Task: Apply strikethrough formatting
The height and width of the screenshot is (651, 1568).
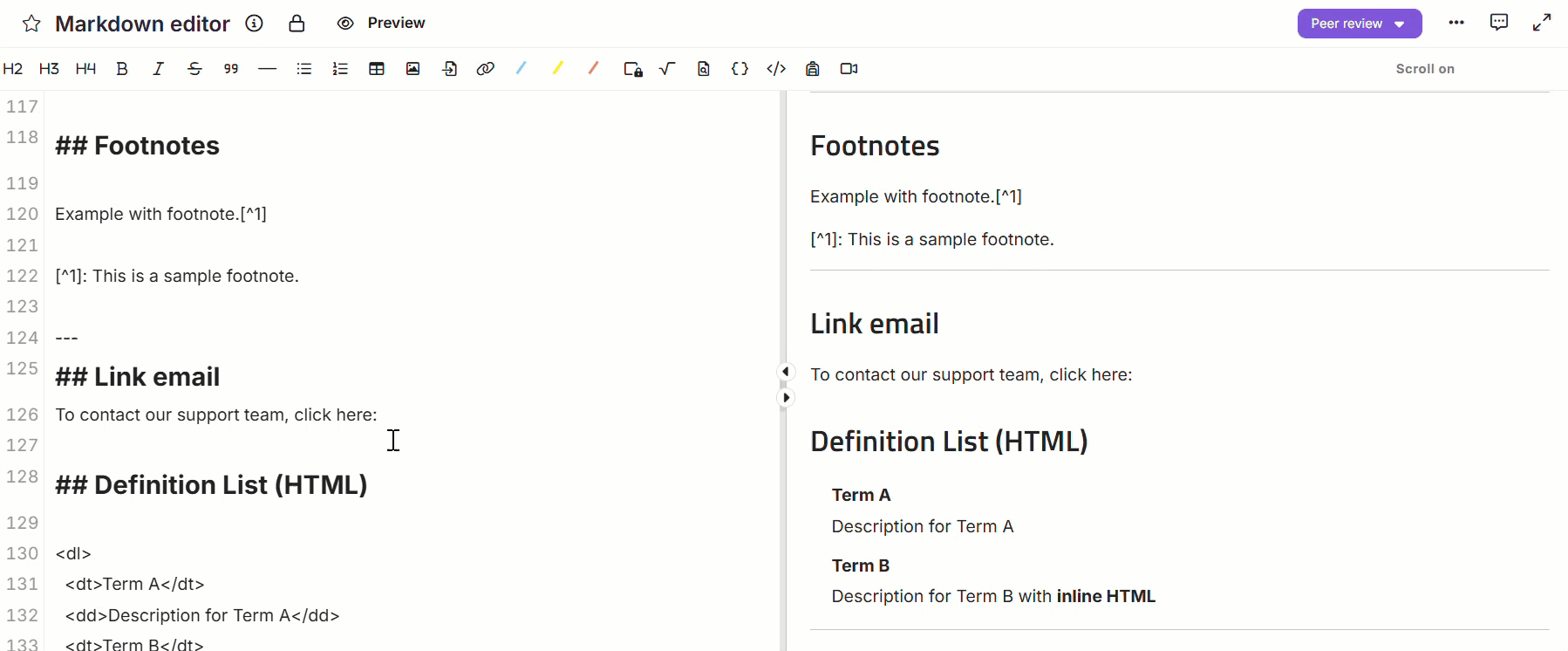Action: coord(194,69)
